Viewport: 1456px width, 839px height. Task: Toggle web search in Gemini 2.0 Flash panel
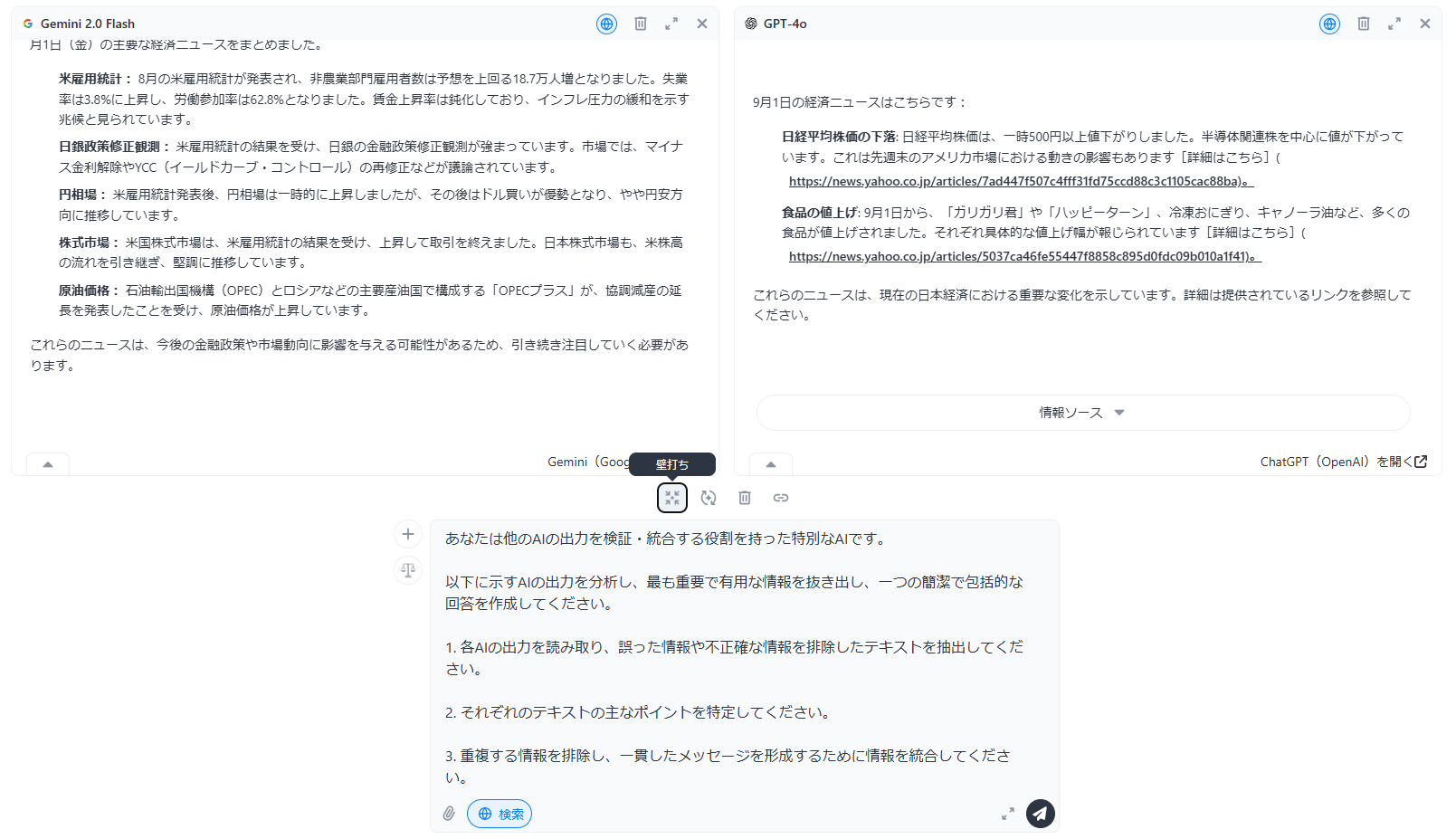point(606,24)
